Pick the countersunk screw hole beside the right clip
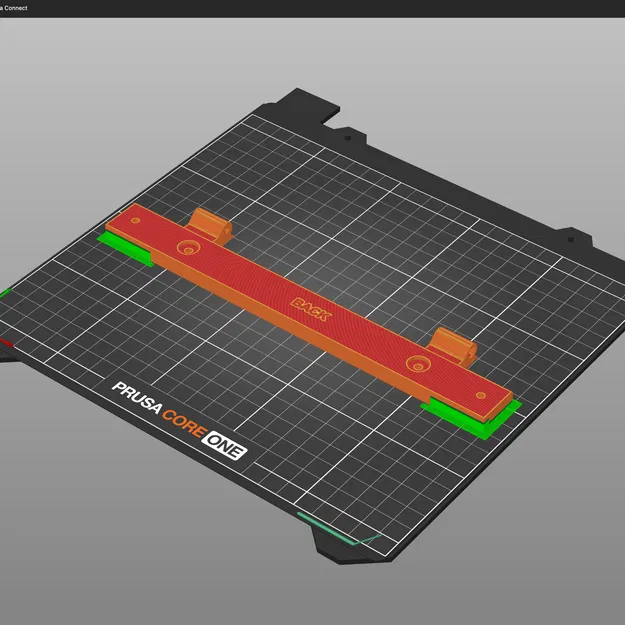 [x=418, y=364]
